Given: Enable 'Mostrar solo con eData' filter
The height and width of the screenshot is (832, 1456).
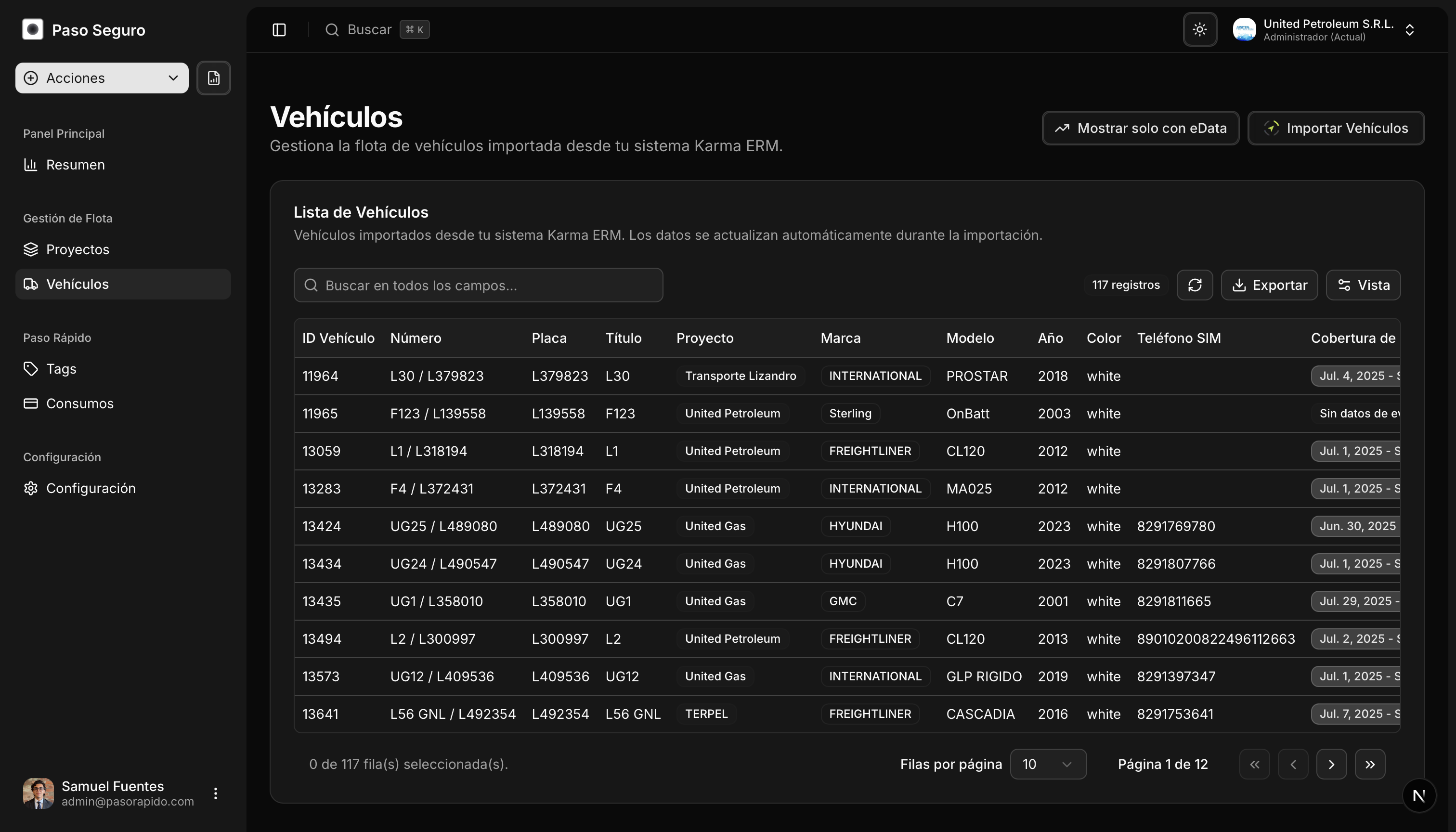Looking at the screenshot, I should (1140, 128).
